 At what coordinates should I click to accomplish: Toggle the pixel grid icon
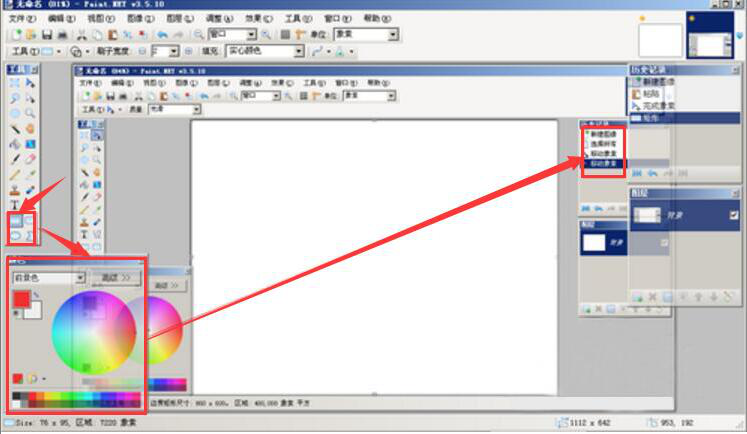pyautogui.click(x=284, y=34)
